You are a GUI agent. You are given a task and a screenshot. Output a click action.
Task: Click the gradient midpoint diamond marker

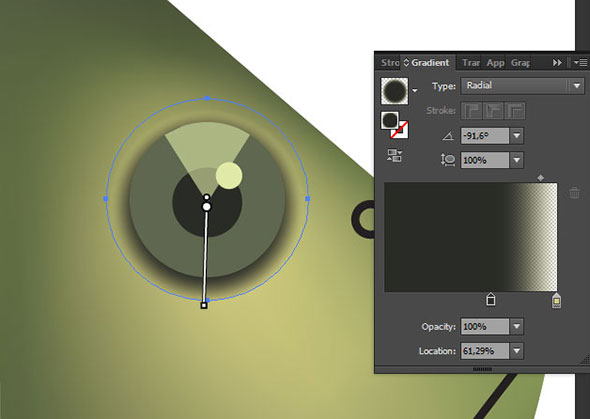point(540,178)
